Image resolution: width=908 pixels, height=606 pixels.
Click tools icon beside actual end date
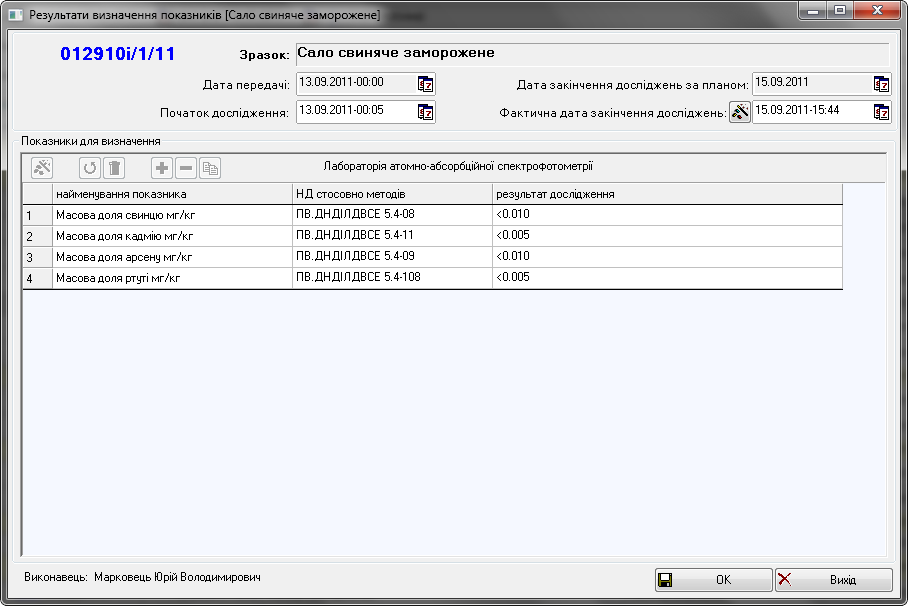click(x=739, y=112)
